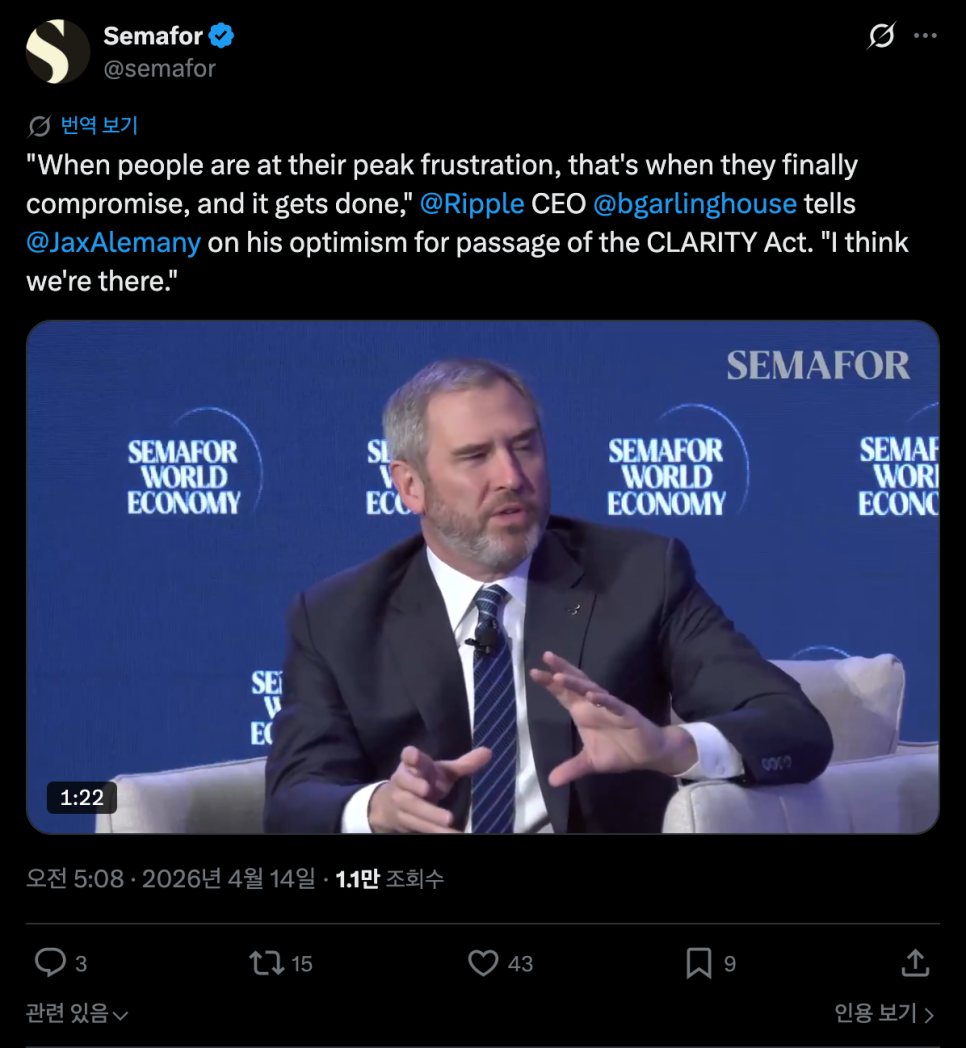Bookmark this post
The height and width of the screenshot is (1048, 966).
[x=698, y=963]
